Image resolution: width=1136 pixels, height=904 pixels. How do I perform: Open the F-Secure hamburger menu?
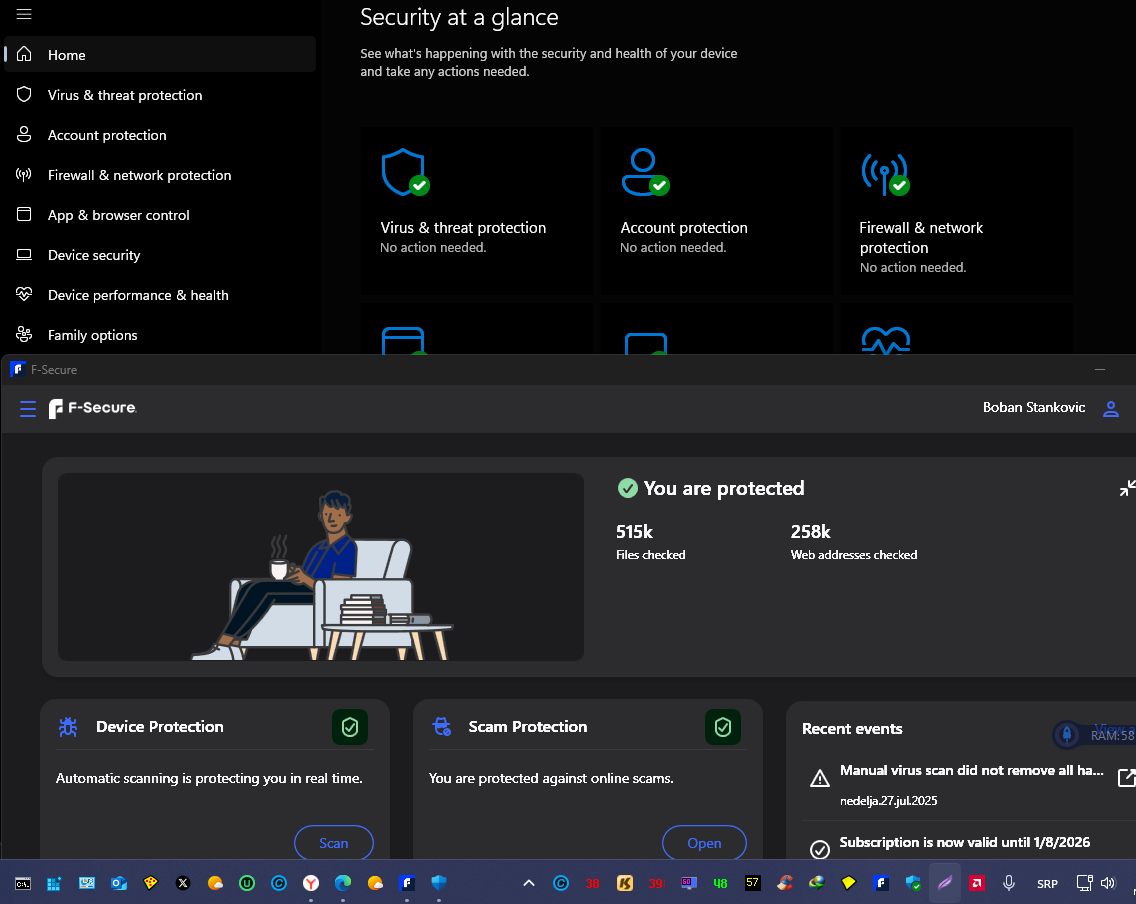(x=28, y=409)
